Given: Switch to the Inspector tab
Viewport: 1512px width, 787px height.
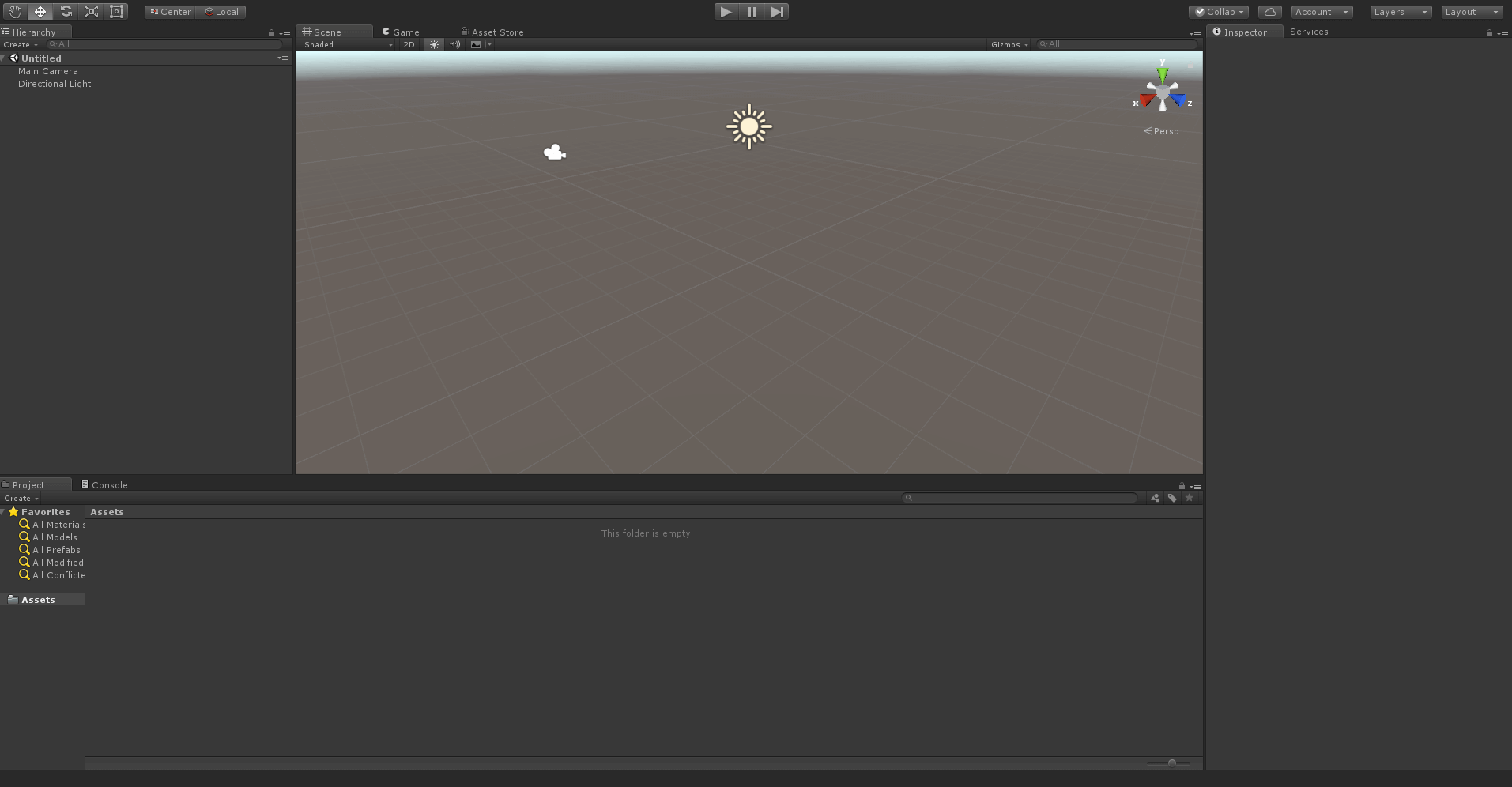Looking at the screenshot, I should 1245,32.
